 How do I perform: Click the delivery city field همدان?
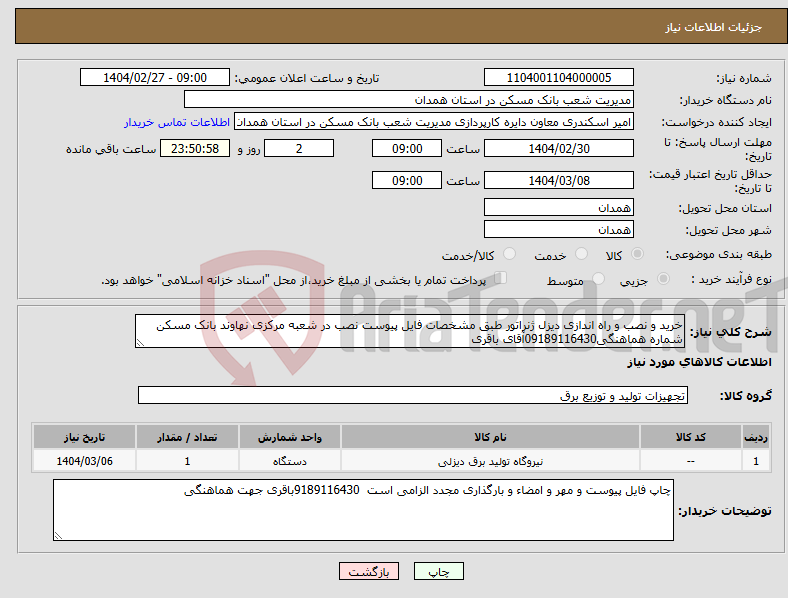pyautogui.click(x=559, y=230)
